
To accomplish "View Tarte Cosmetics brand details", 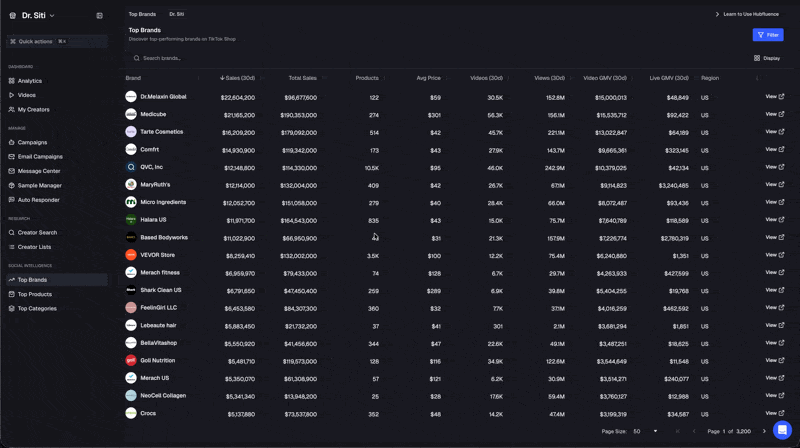I will [774, 132].
